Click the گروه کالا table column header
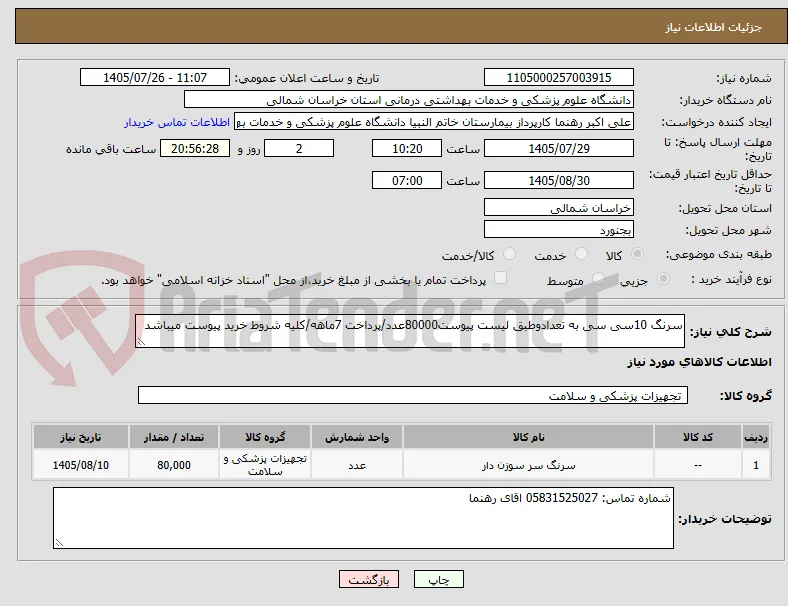The width and height of the screenshot is (788, 606). point(265,437)
